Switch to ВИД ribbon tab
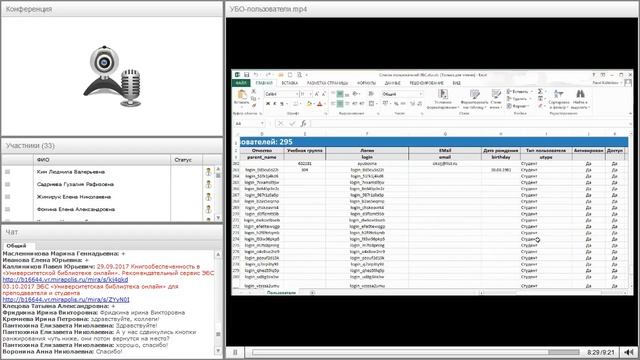The image size is (640, 360). pos(457,83)
